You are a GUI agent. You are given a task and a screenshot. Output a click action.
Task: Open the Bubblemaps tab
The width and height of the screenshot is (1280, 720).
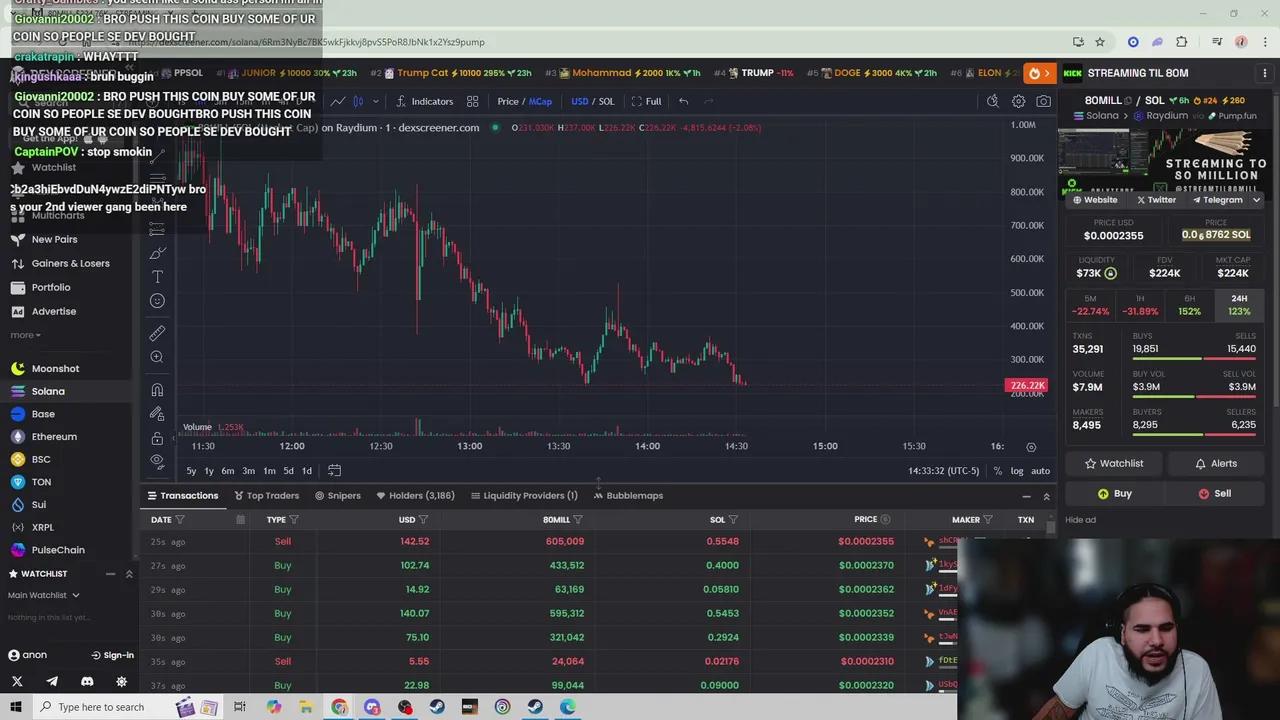pos(628,495)
